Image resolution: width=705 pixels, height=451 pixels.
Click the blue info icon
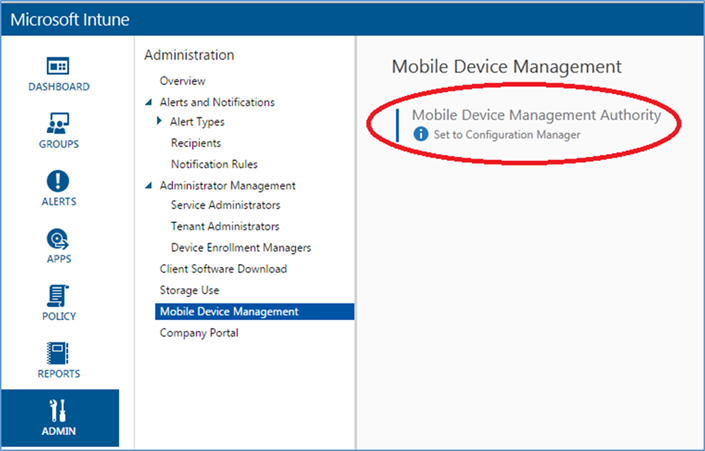(x=420, y=134)
